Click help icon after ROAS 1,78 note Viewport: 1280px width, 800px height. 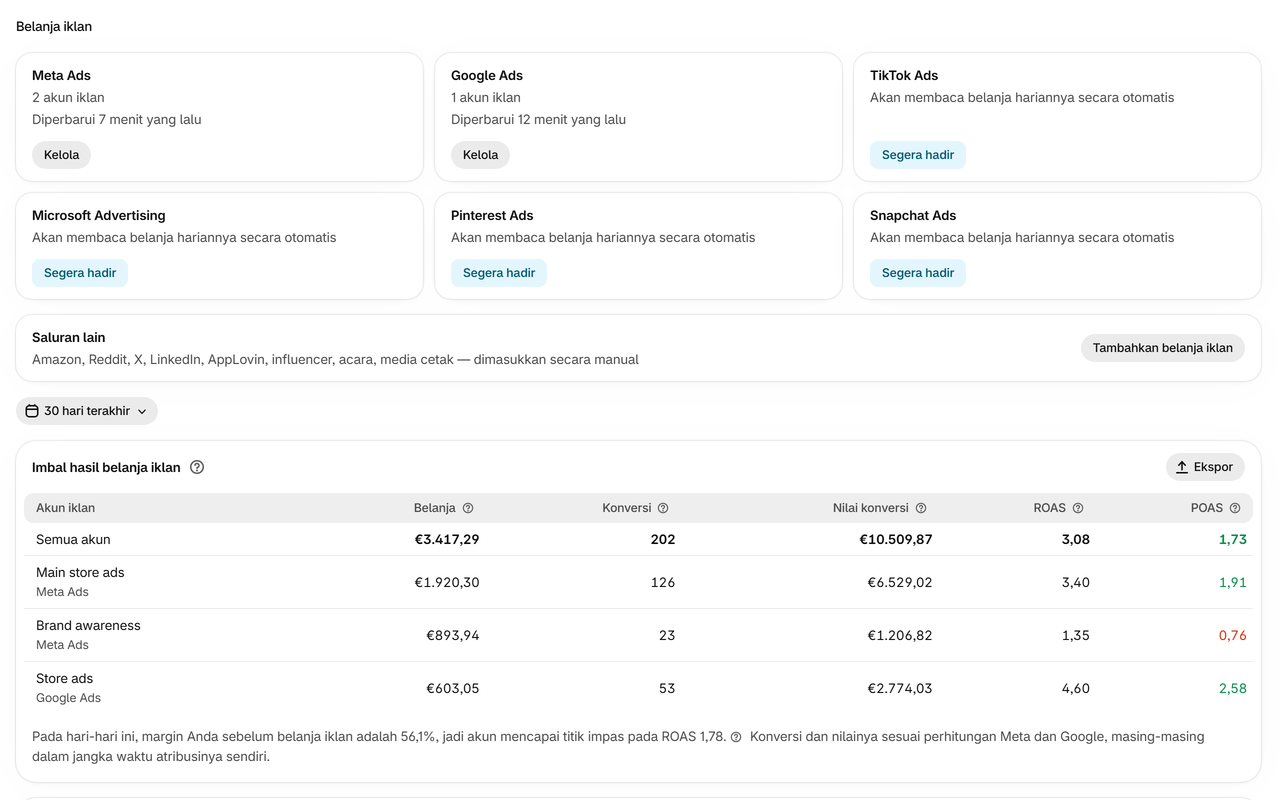[736, 737]
